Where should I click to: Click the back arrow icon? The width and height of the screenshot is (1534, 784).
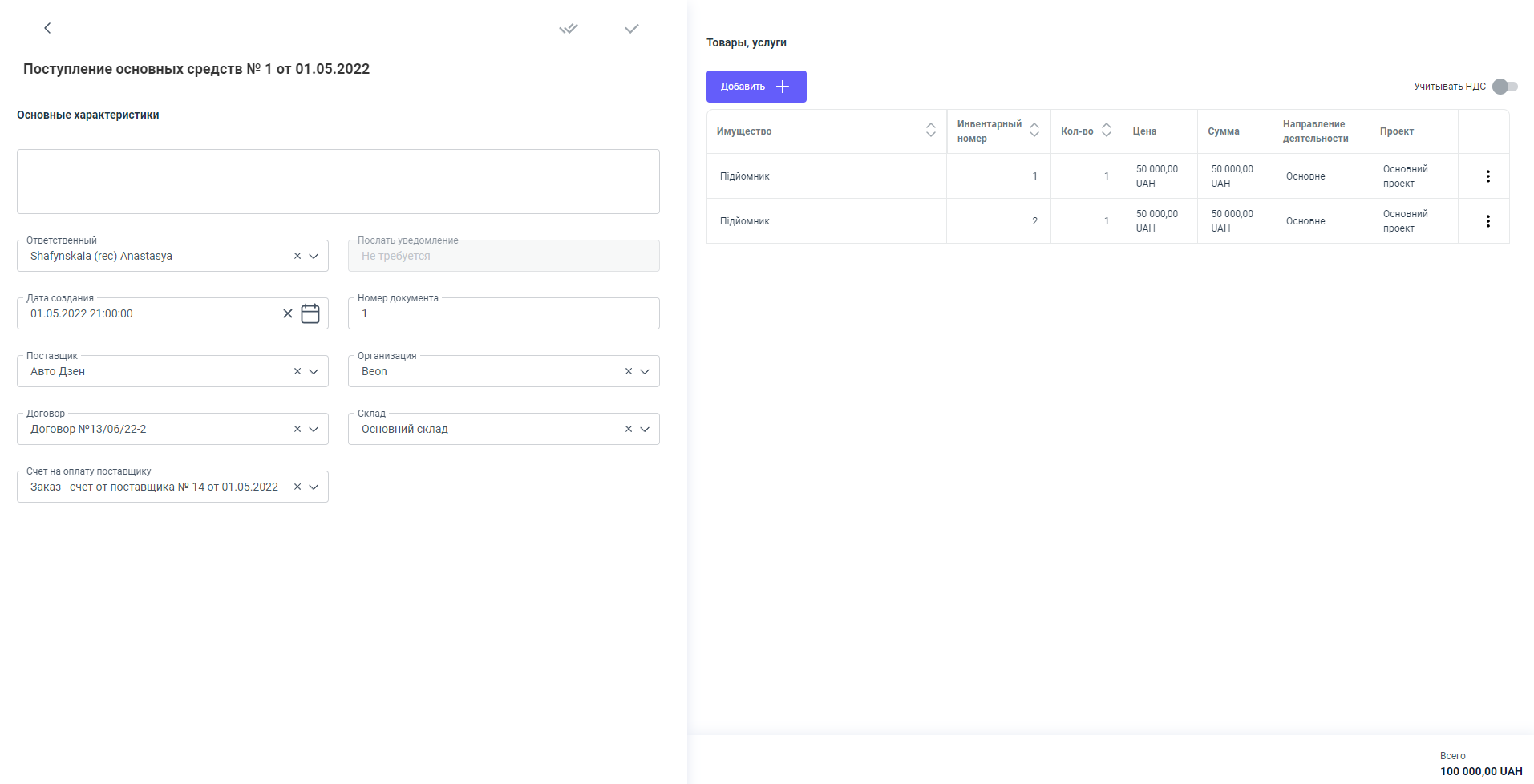(47, 28)
